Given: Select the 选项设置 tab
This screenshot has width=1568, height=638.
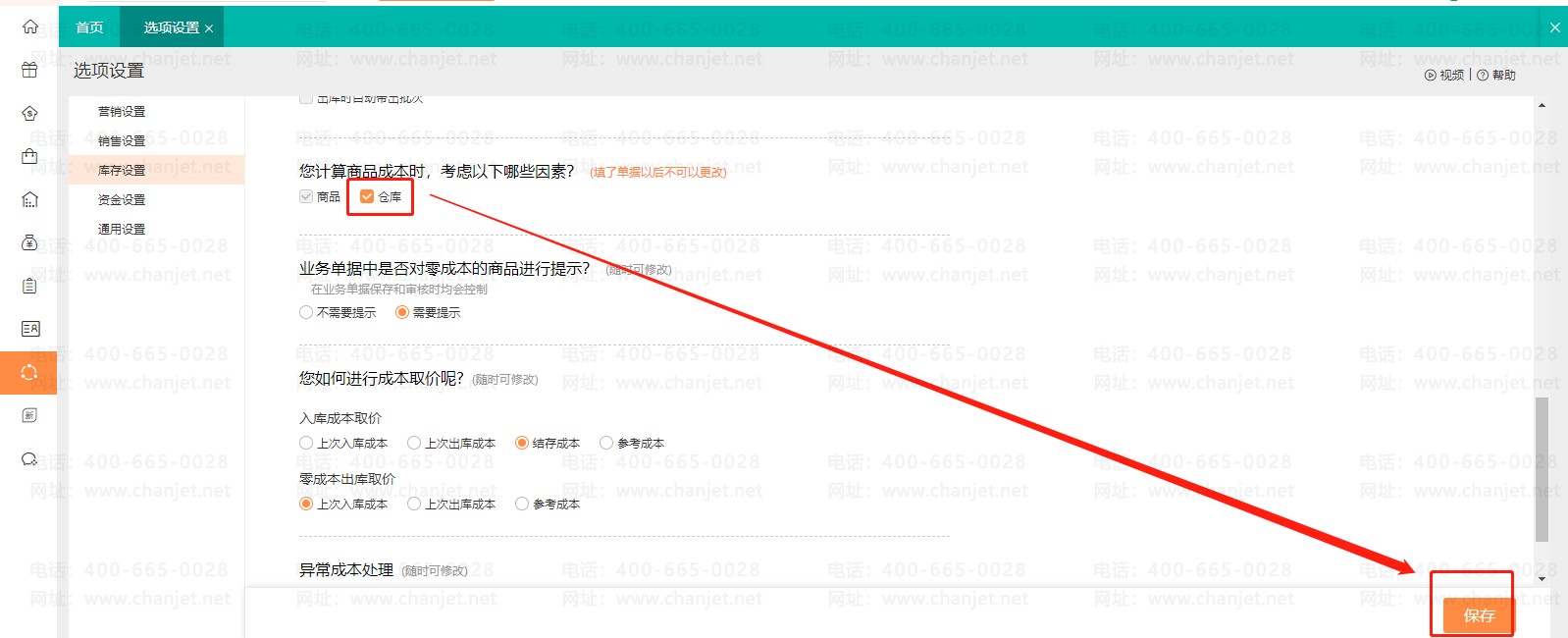Looking at the screenshot, I should coord(171,27).
